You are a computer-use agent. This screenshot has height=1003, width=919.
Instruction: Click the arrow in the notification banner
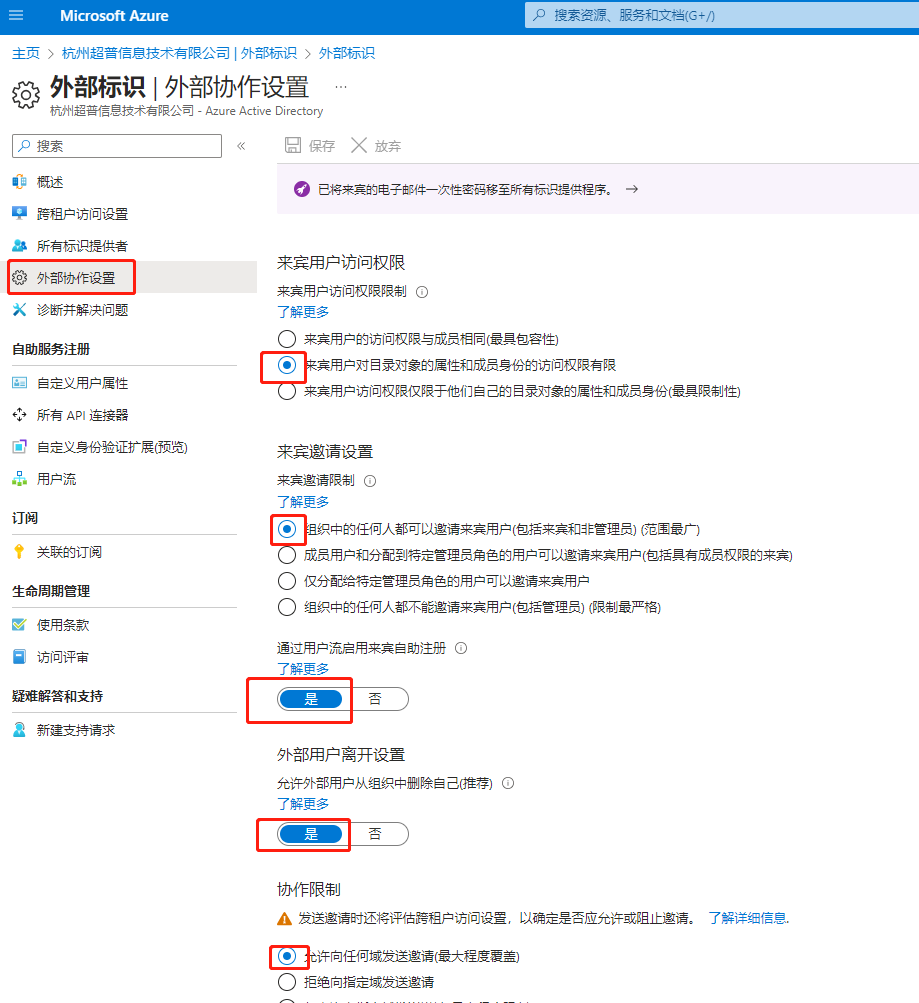point(631,189)
